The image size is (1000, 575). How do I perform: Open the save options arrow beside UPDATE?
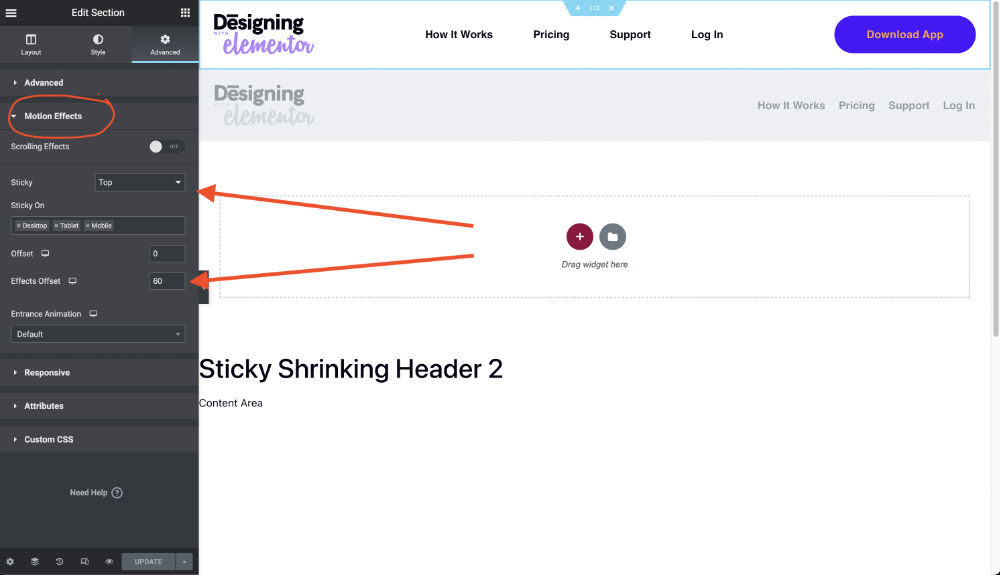[184, 562]
